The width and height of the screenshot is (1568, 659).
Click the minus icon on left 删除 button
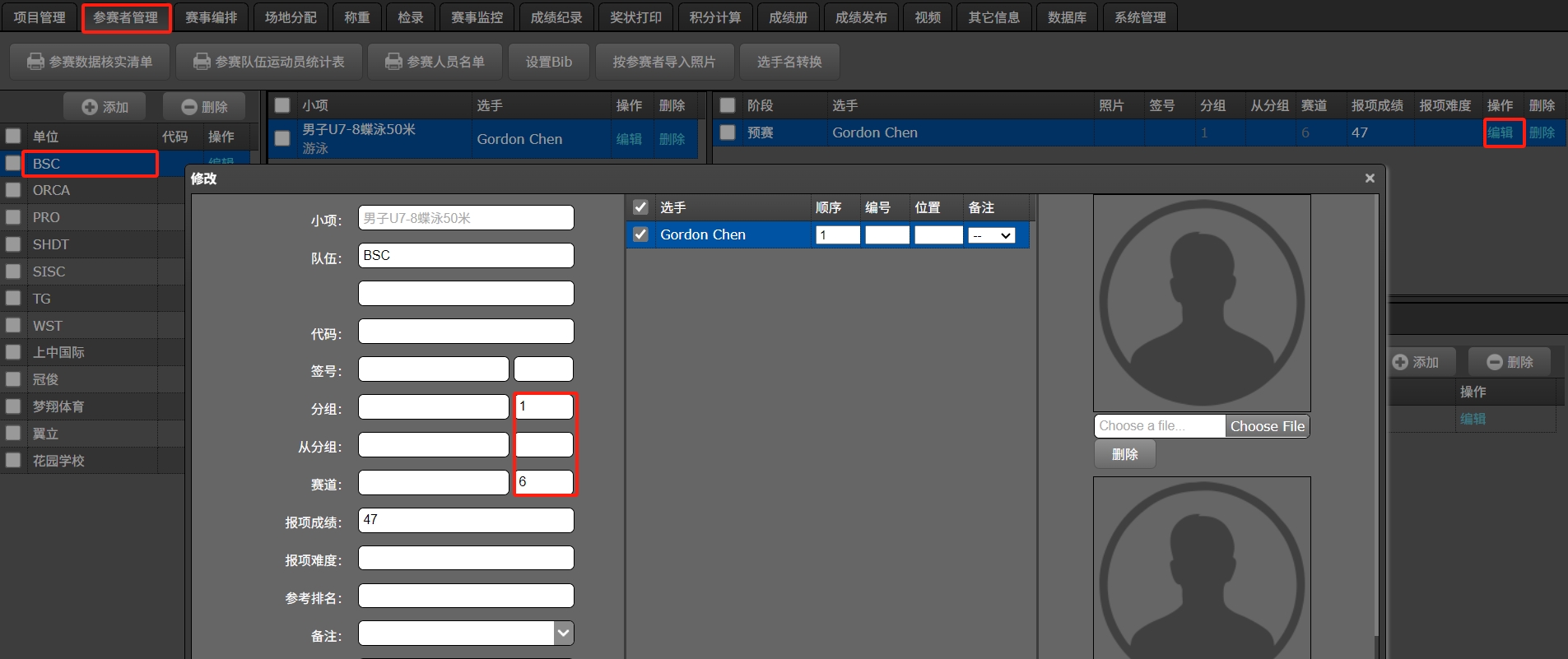[189, 107]
